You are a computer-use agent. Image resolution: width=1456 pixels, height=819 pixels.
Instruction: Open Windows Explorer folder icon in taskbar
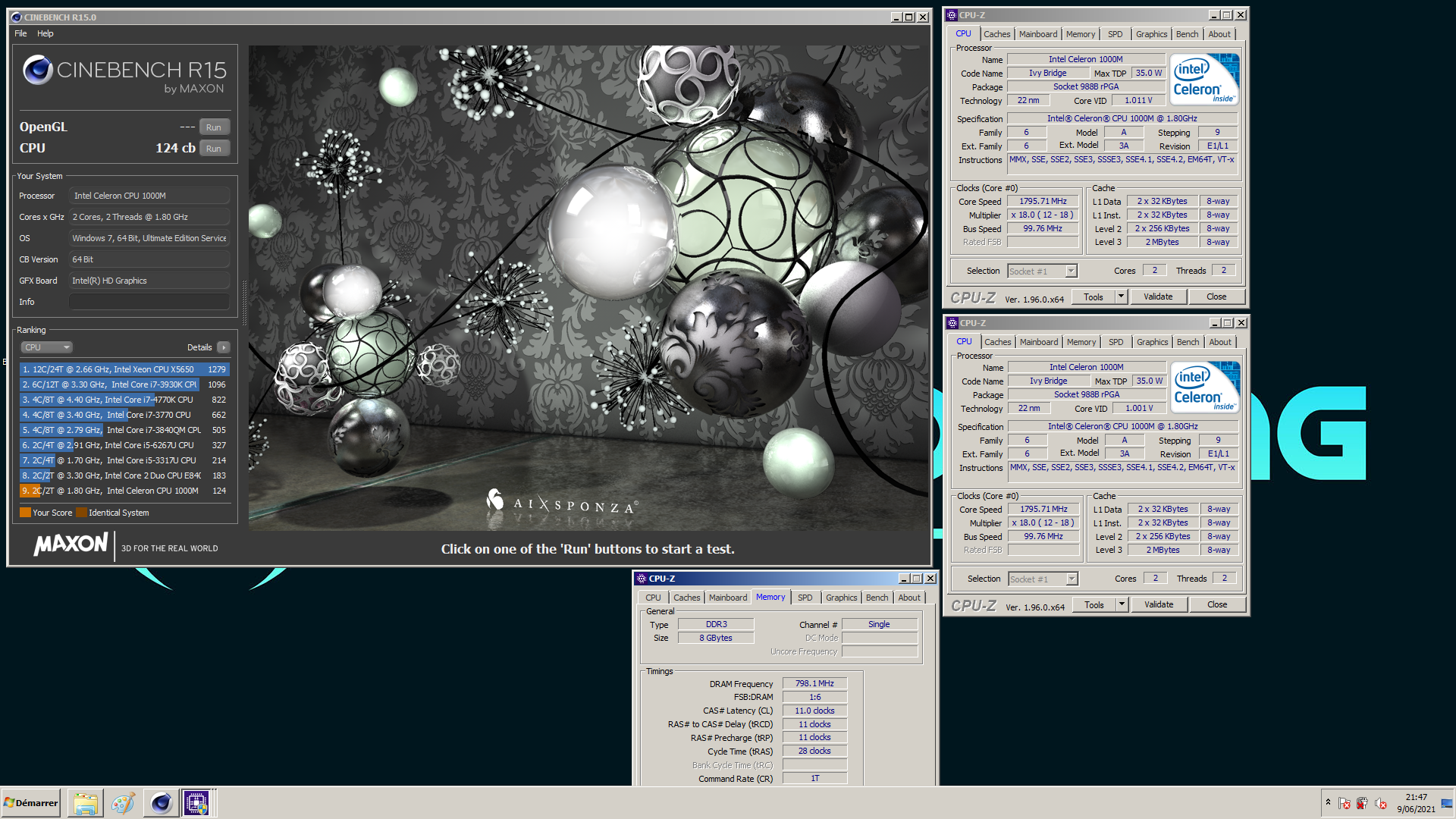86,803
